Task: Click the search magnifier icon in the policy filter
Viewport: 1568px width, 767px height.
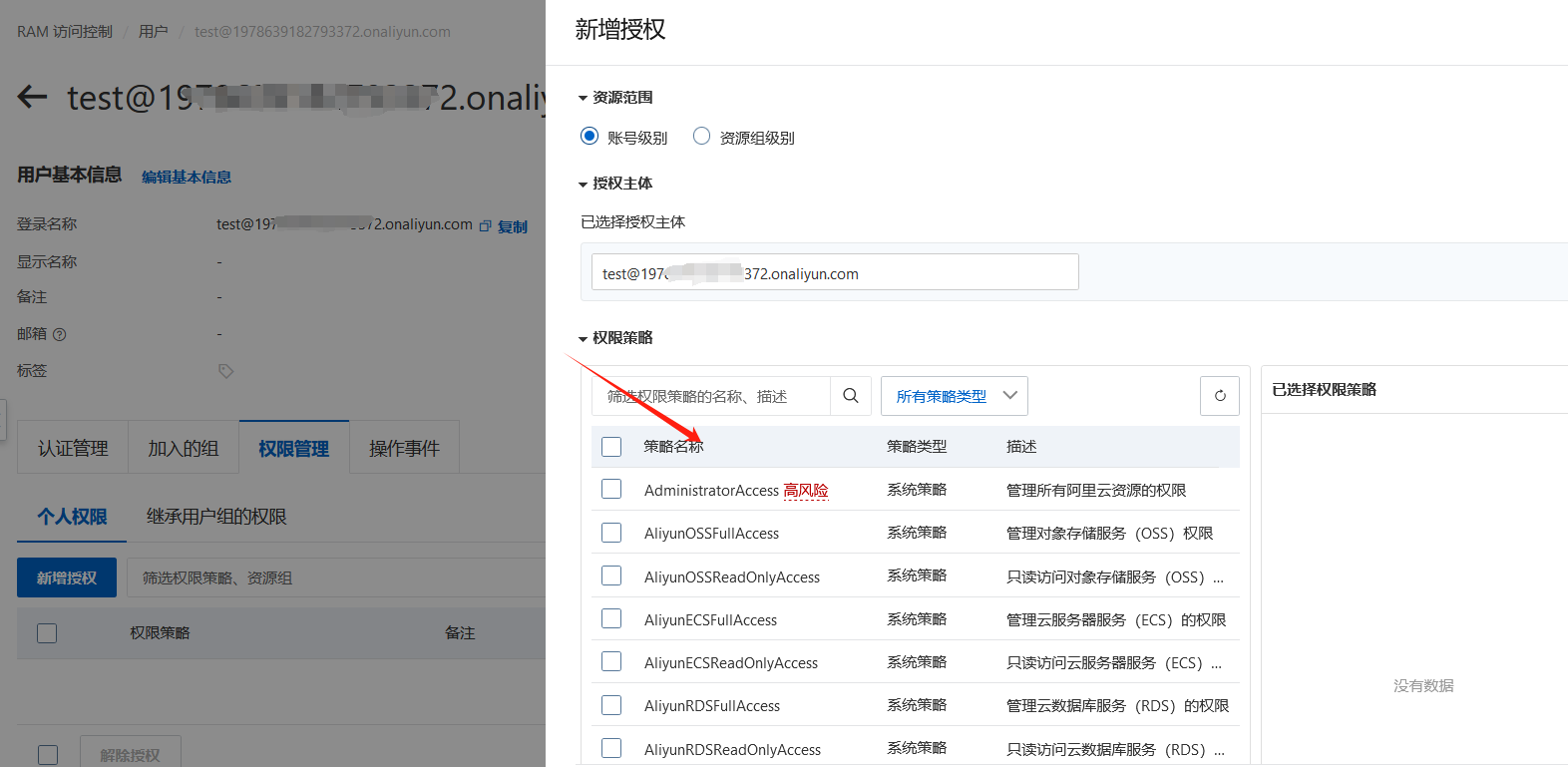Action: point(850,396)
